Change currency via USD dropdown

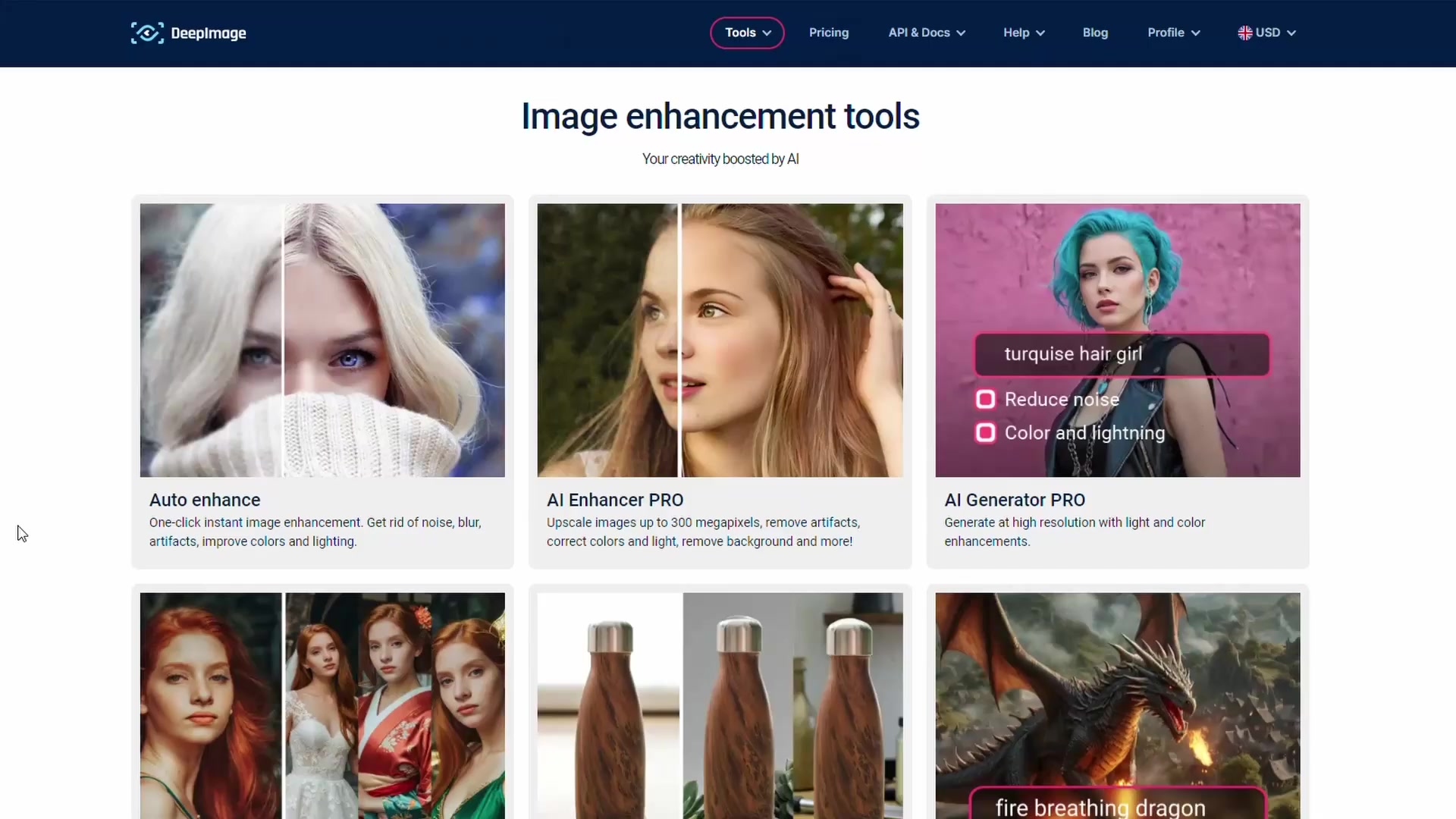tap(1267, 33)
